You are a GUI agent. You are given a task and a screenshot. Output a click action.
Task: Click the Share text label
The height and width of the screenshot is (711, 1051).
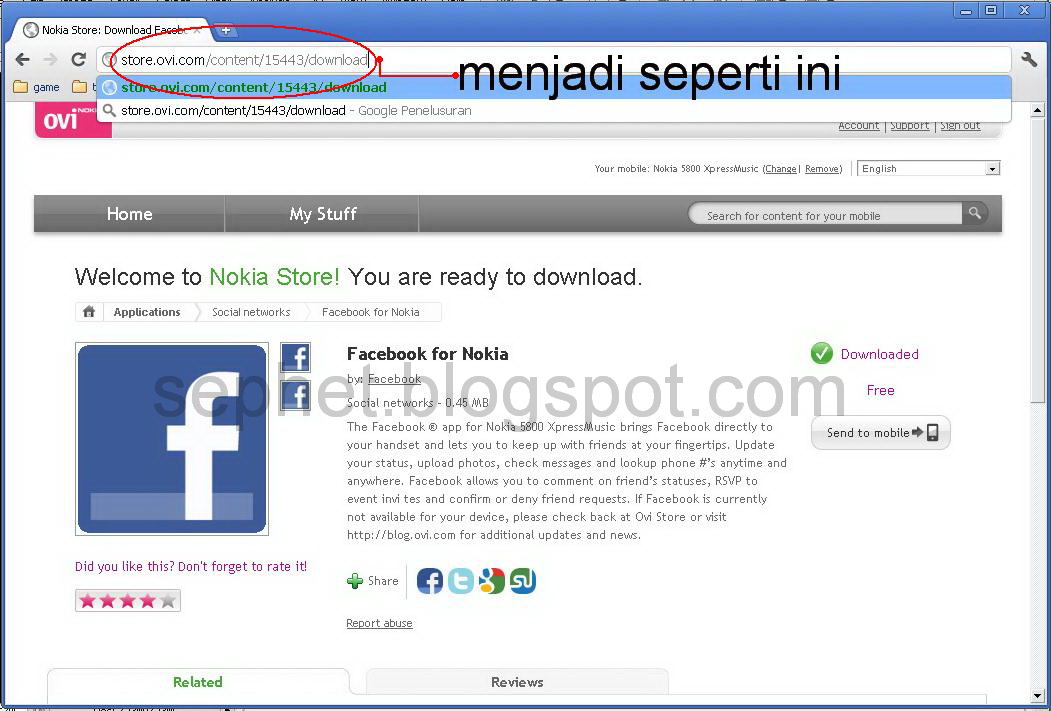point(383,581)
